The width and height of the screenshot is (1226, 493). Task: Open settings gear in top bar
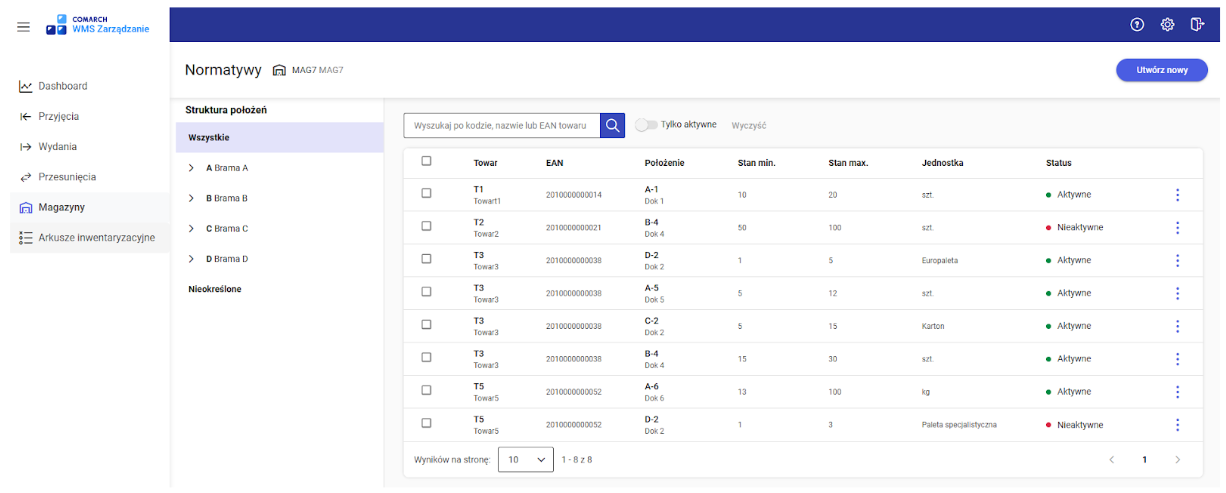click(x=1167, y=24)
